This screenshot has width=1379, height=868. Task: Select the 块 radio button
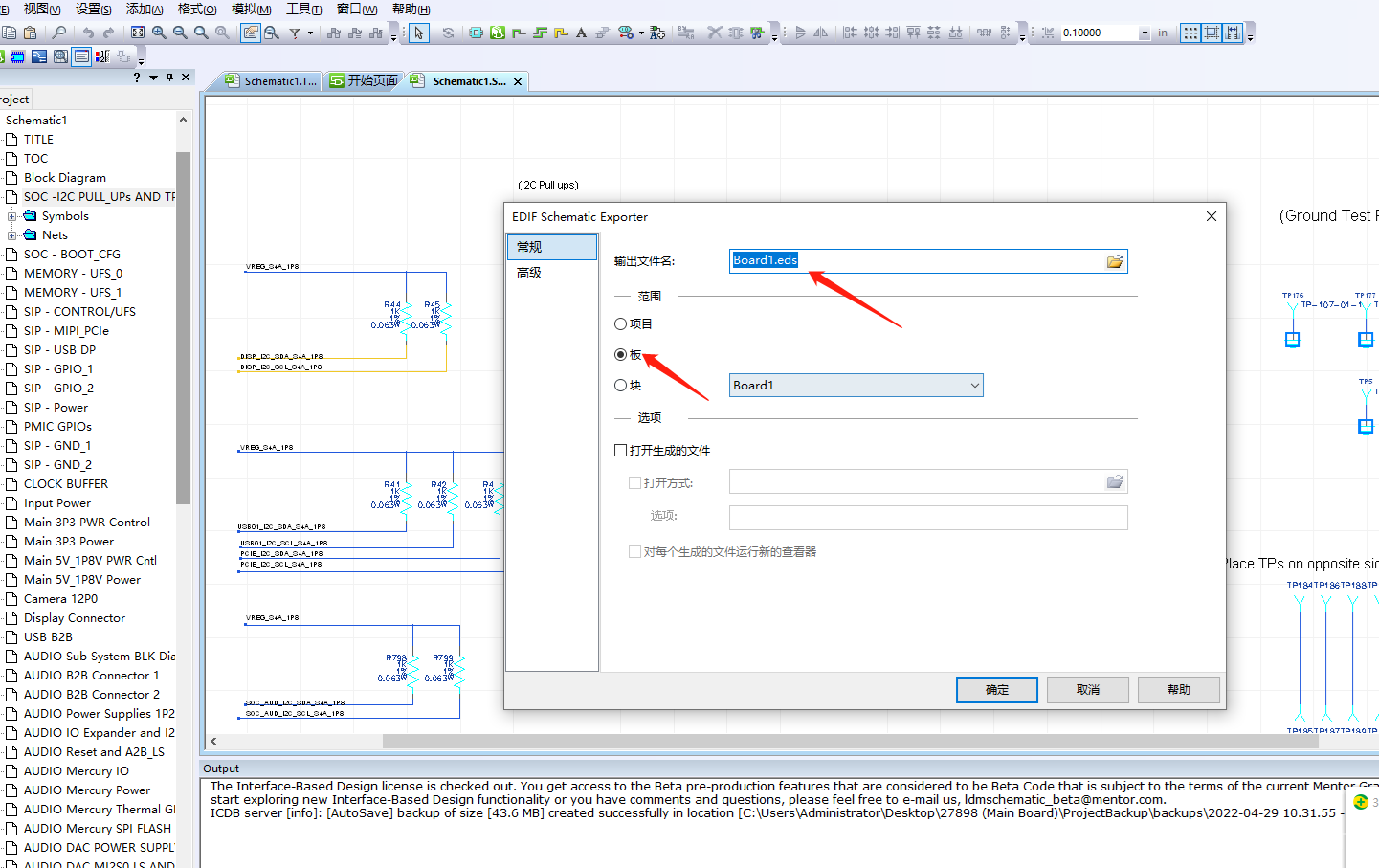[620, 386]
